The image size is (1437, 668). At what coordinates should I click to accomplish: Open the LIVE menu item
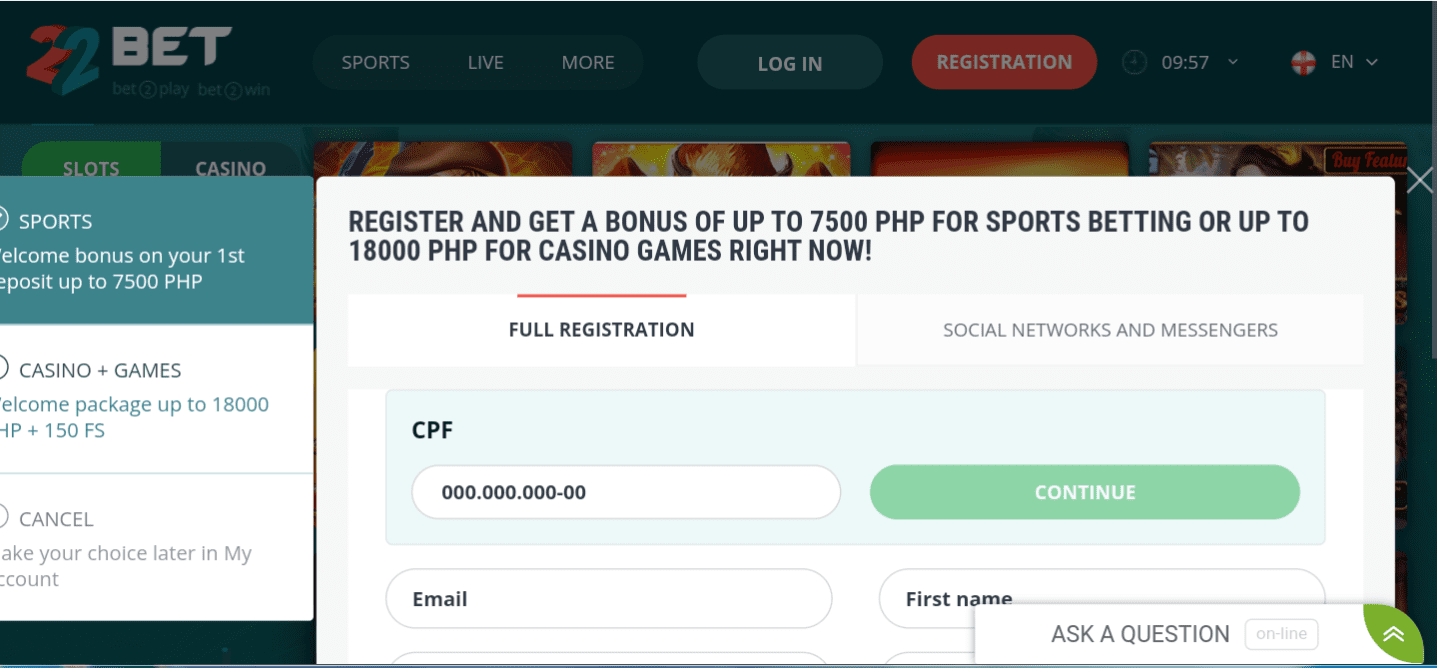[x=485, y=61]
